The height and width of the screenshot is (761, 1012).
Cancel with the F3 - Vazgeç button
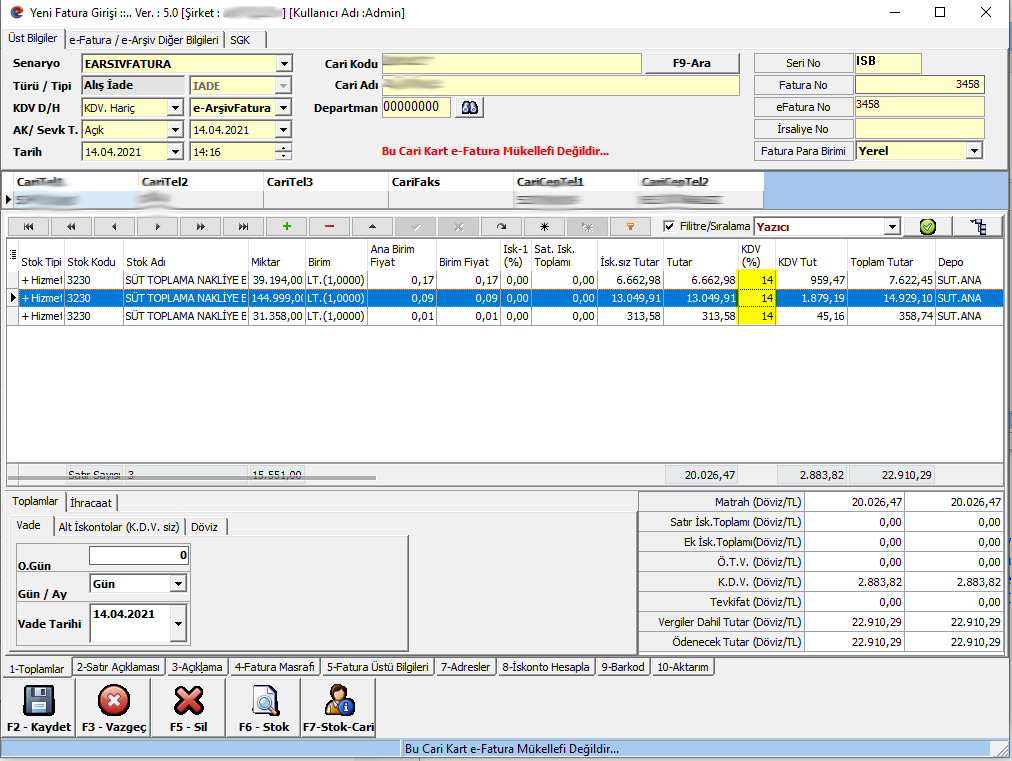114,708
